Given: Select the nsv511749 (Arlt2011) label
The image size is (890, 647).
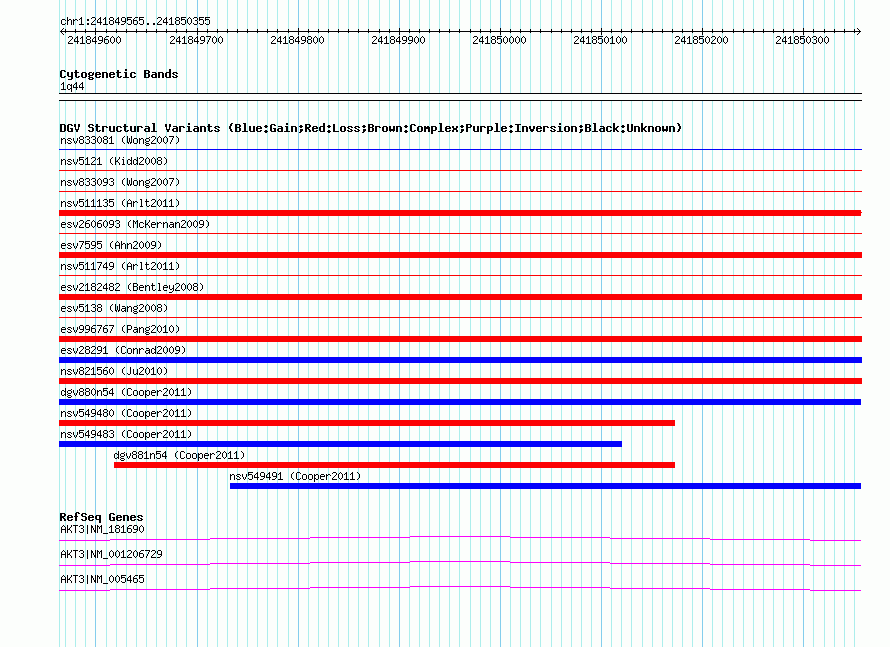Looking at the screenshot, I should [x=120, y=266].
